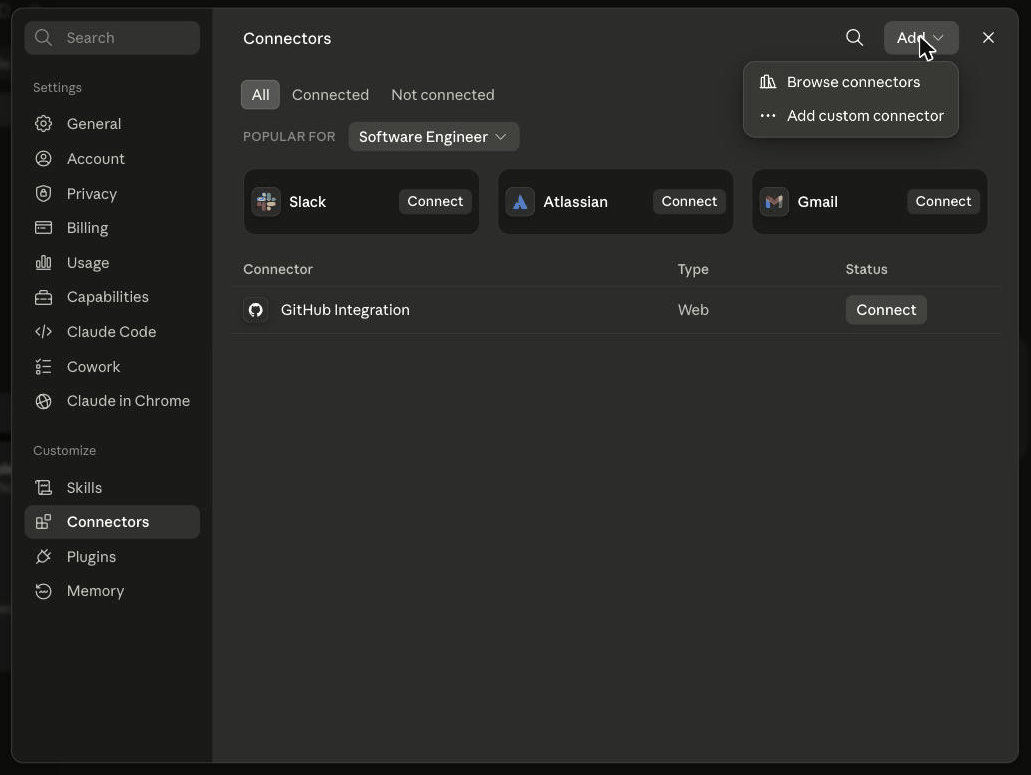Select the Connectors sidebar item
The image size is (1031, 775).
pos(112,522)
